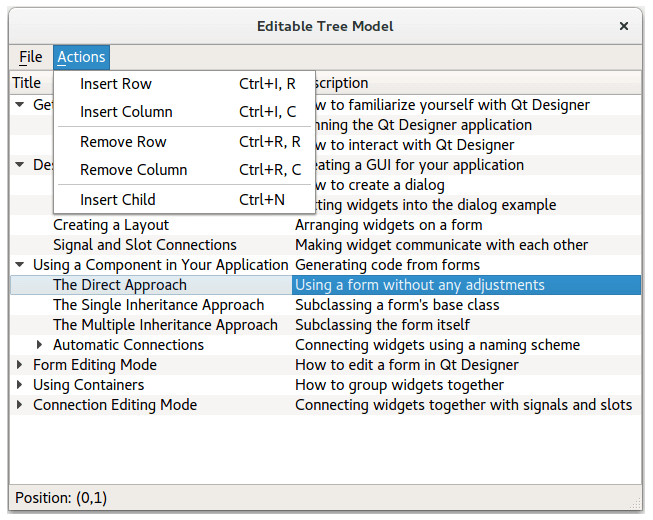Select The Single Inheritance Approach row

tap(158, 305)
